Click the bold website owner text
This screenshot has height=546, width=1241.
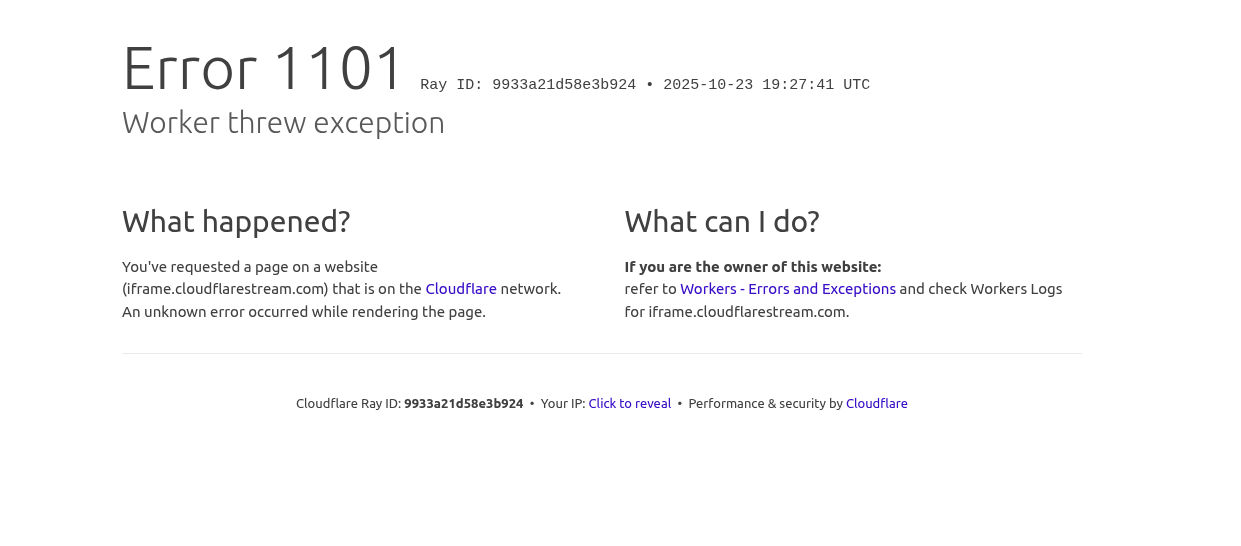[753, 267]
